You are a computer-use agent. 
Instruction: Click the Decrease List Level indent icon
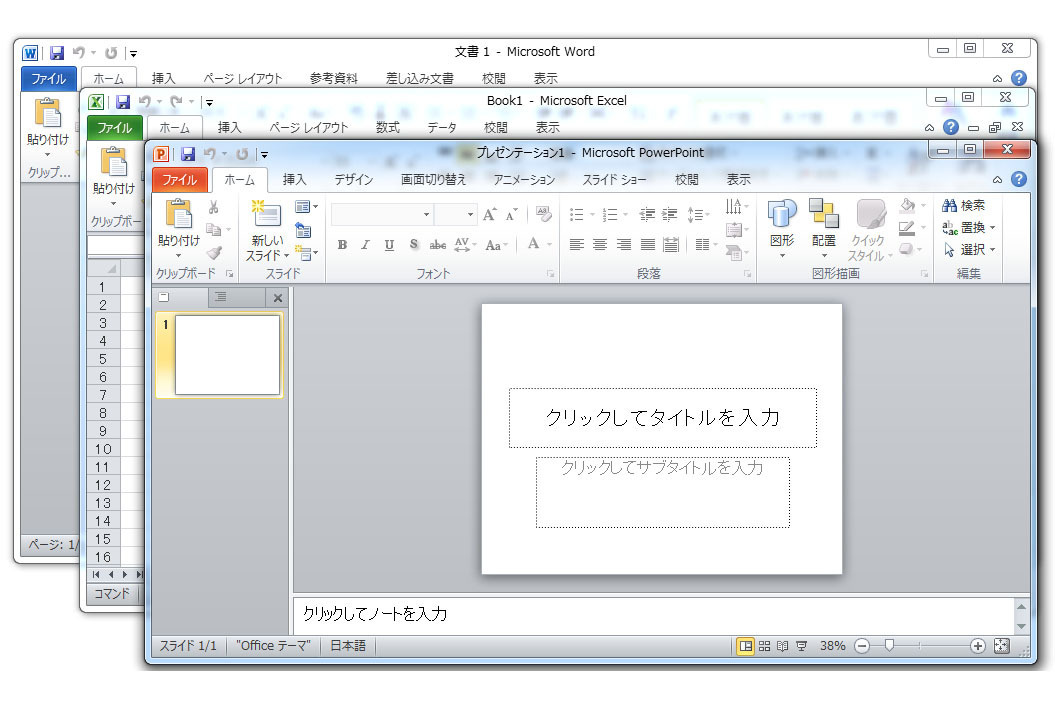[x=647, y=215]
